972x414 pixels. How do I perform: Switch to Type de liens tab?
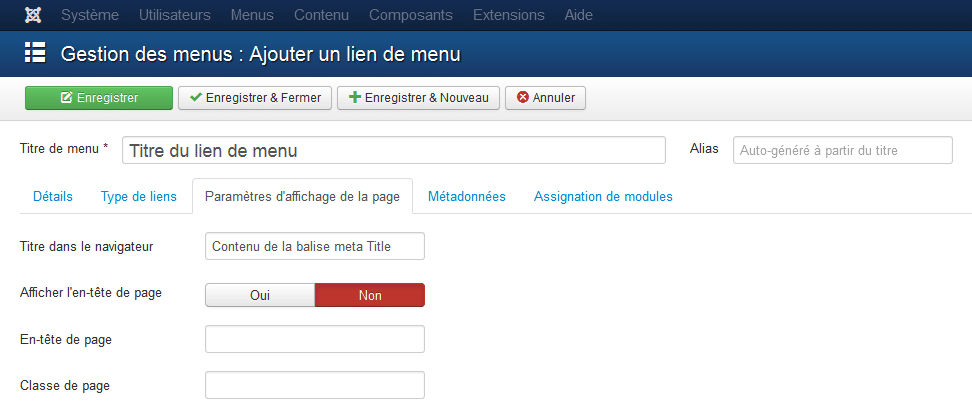(139, 197)
